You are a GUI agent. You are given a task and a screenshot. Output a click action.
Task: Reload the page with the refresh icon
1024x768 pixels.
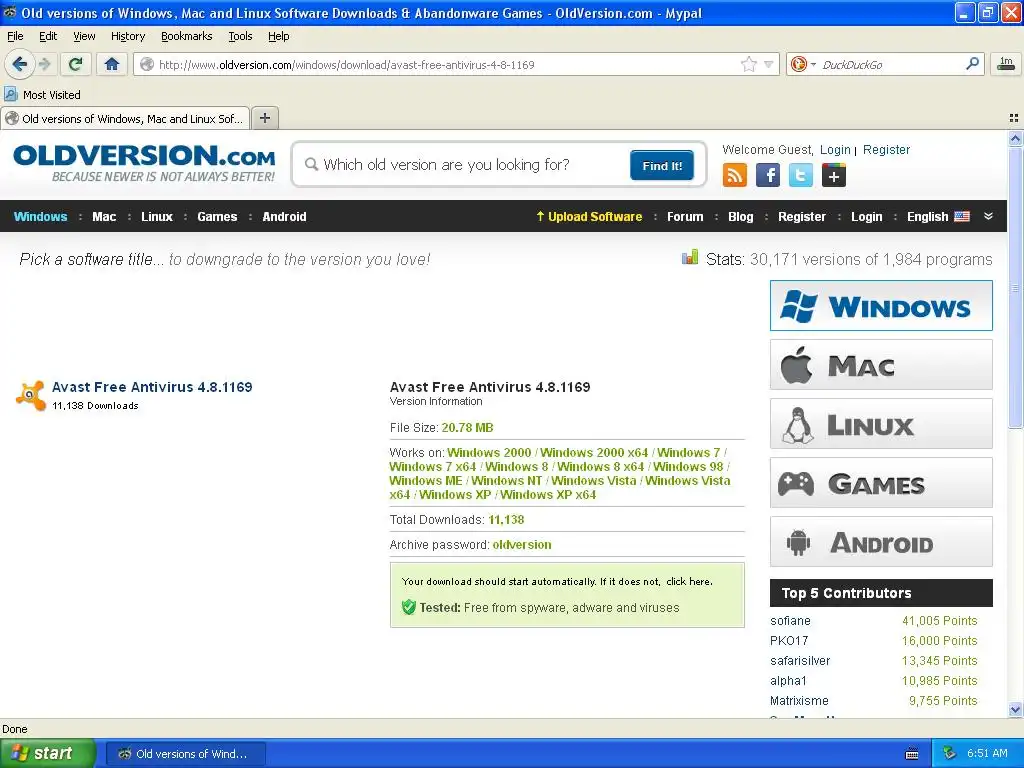click(75, 64)
